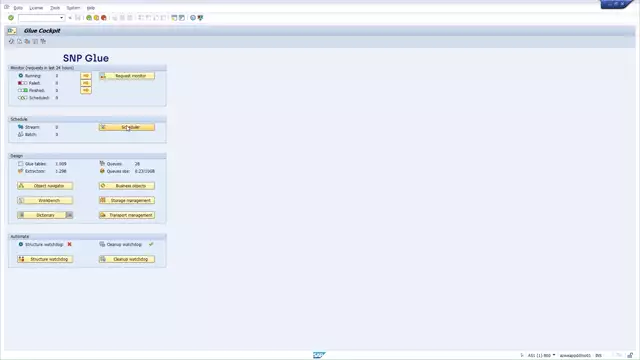
Task: Open the Goto menu
Action: 18,8
